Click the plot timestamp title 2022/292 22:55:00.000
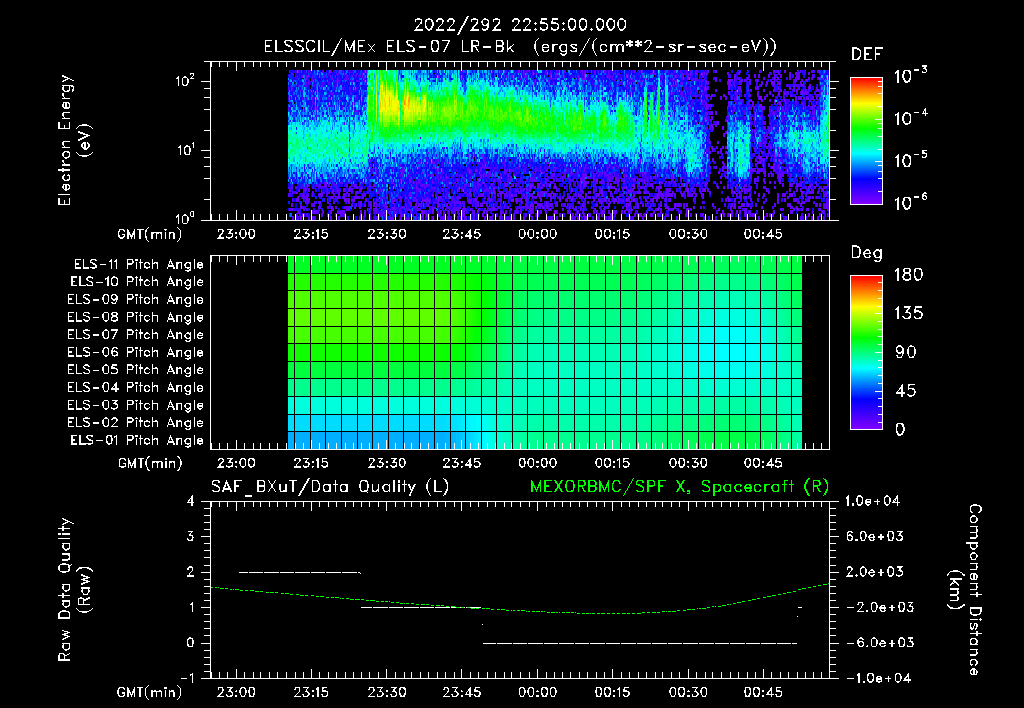Viewport: 1024px width, 708px height. [x=520, y=25]
